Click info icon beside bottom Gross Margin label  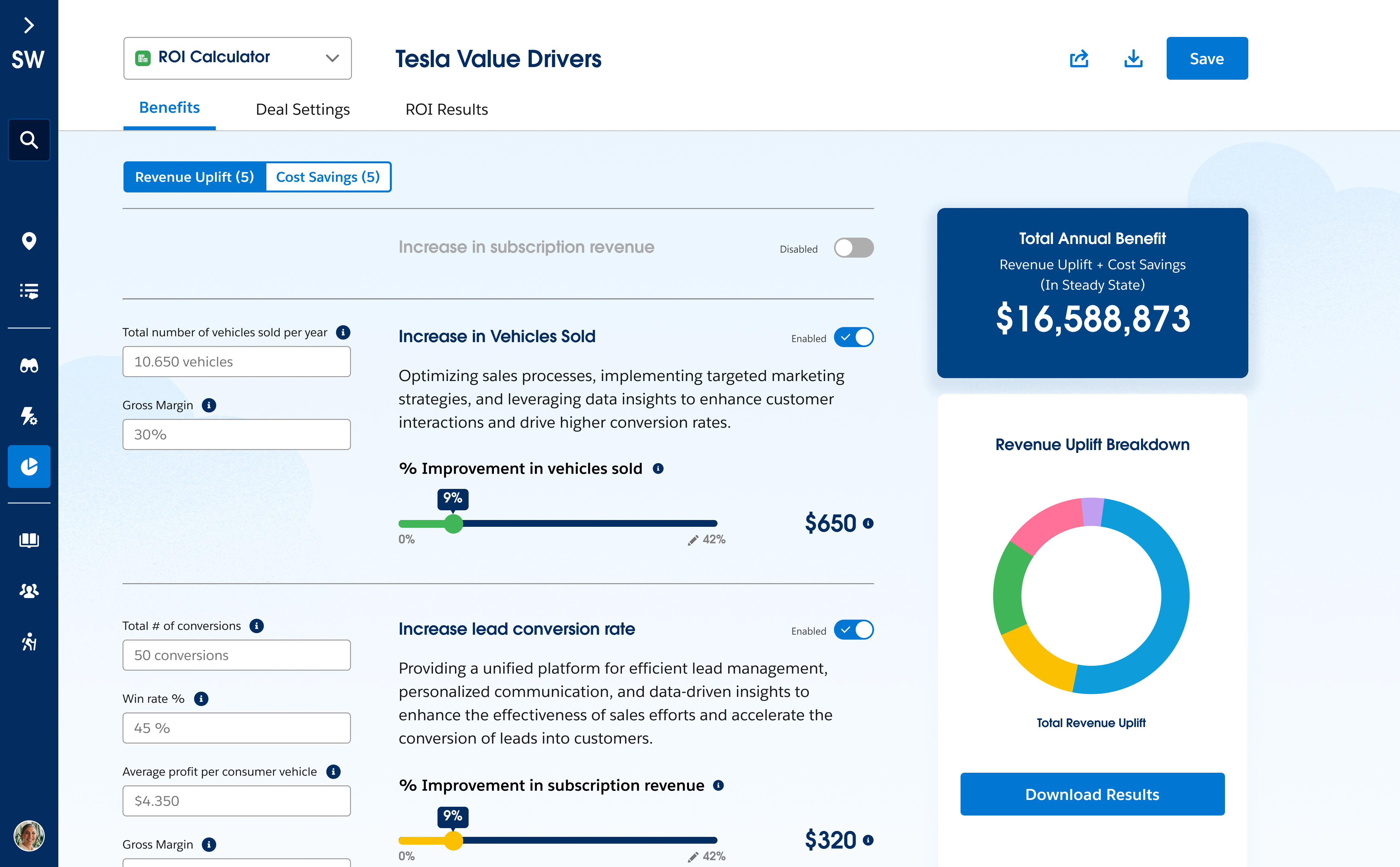point(209,844)
